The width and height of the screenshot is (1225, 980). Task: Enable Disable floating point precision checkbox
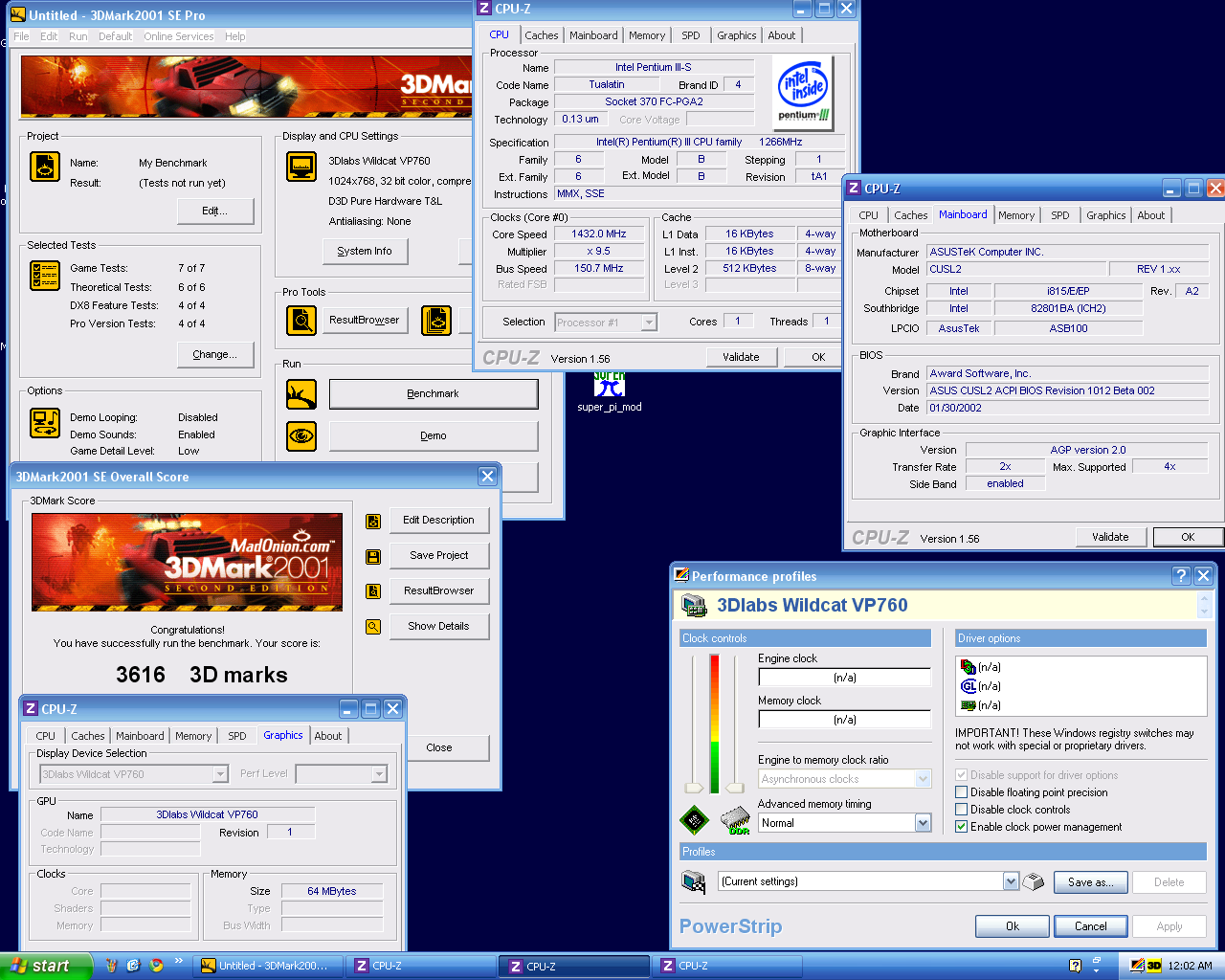coord(961,792)
